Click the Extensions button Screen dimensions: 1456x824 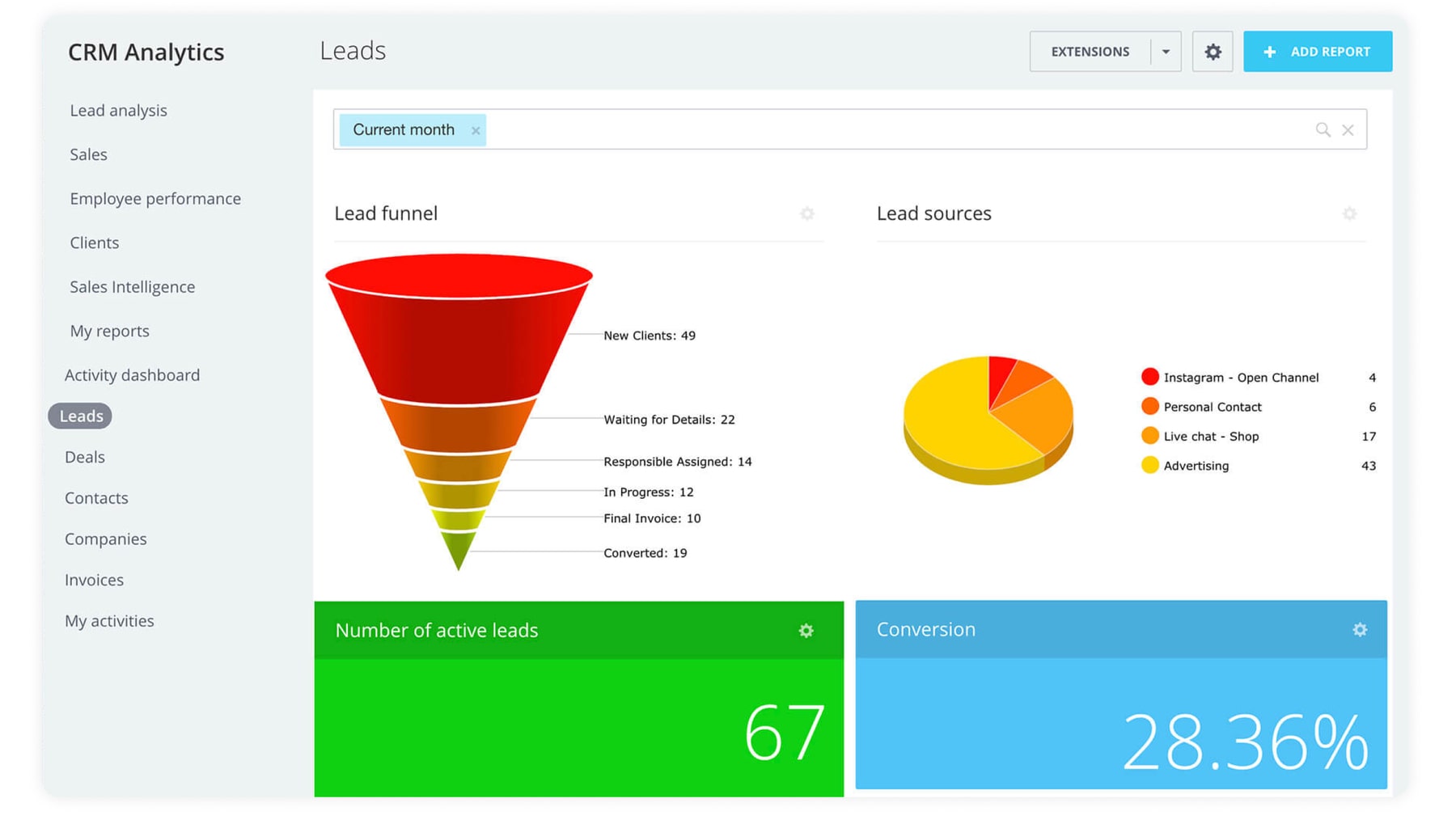pos(1090,52)
